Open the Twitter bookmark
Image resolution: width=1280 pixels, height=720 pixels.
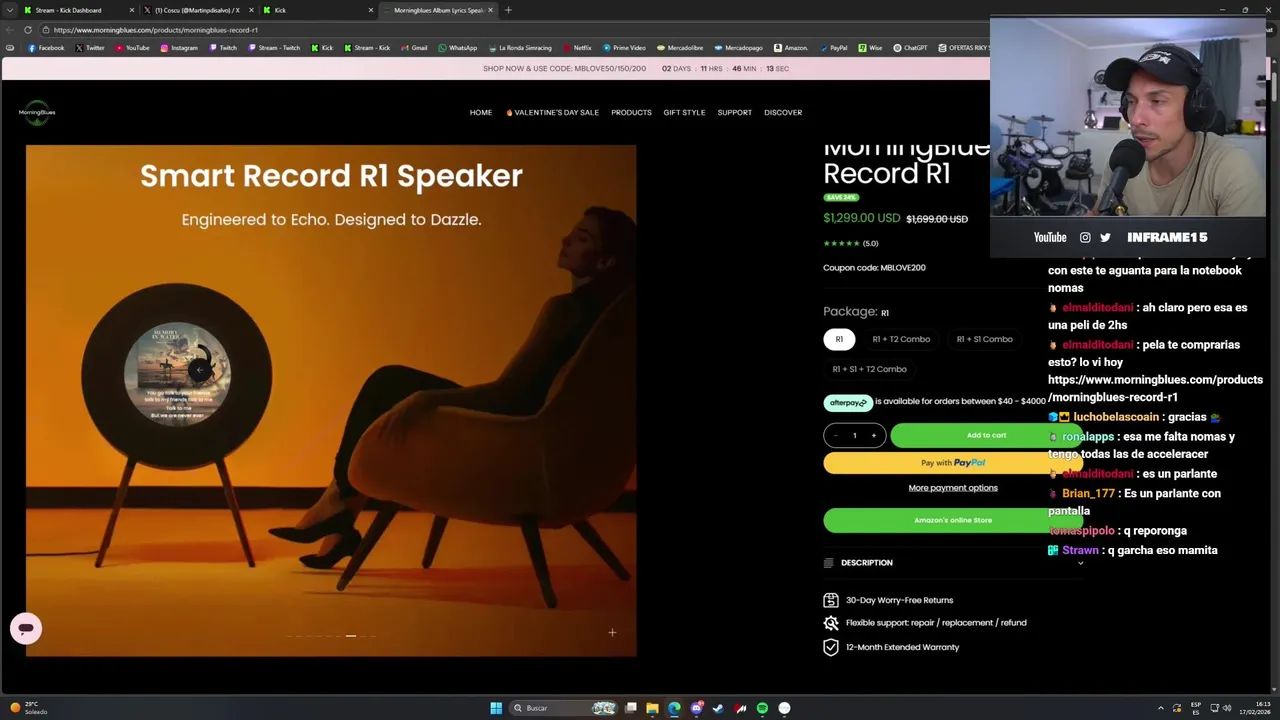pos(90,48)
